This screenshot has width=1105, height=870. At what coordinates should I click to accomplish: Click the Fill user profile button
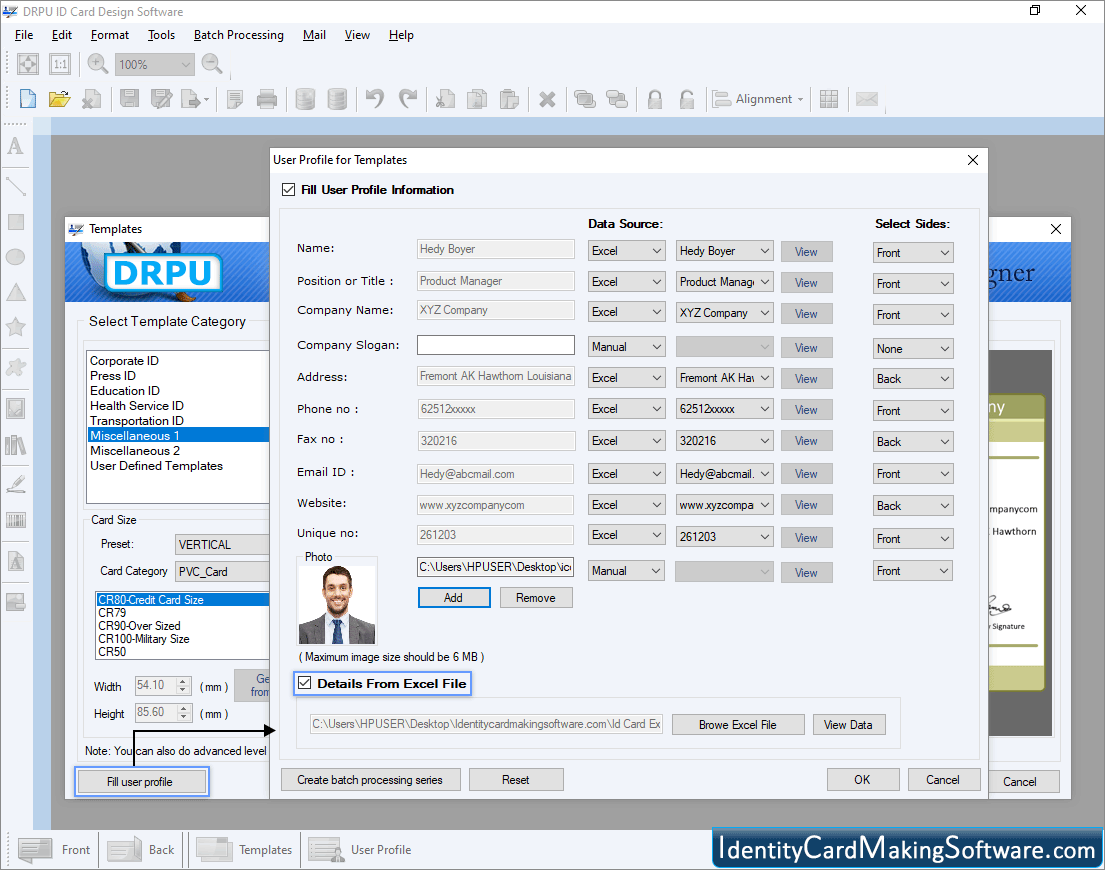pyautogui.click(x=140, y=782)
